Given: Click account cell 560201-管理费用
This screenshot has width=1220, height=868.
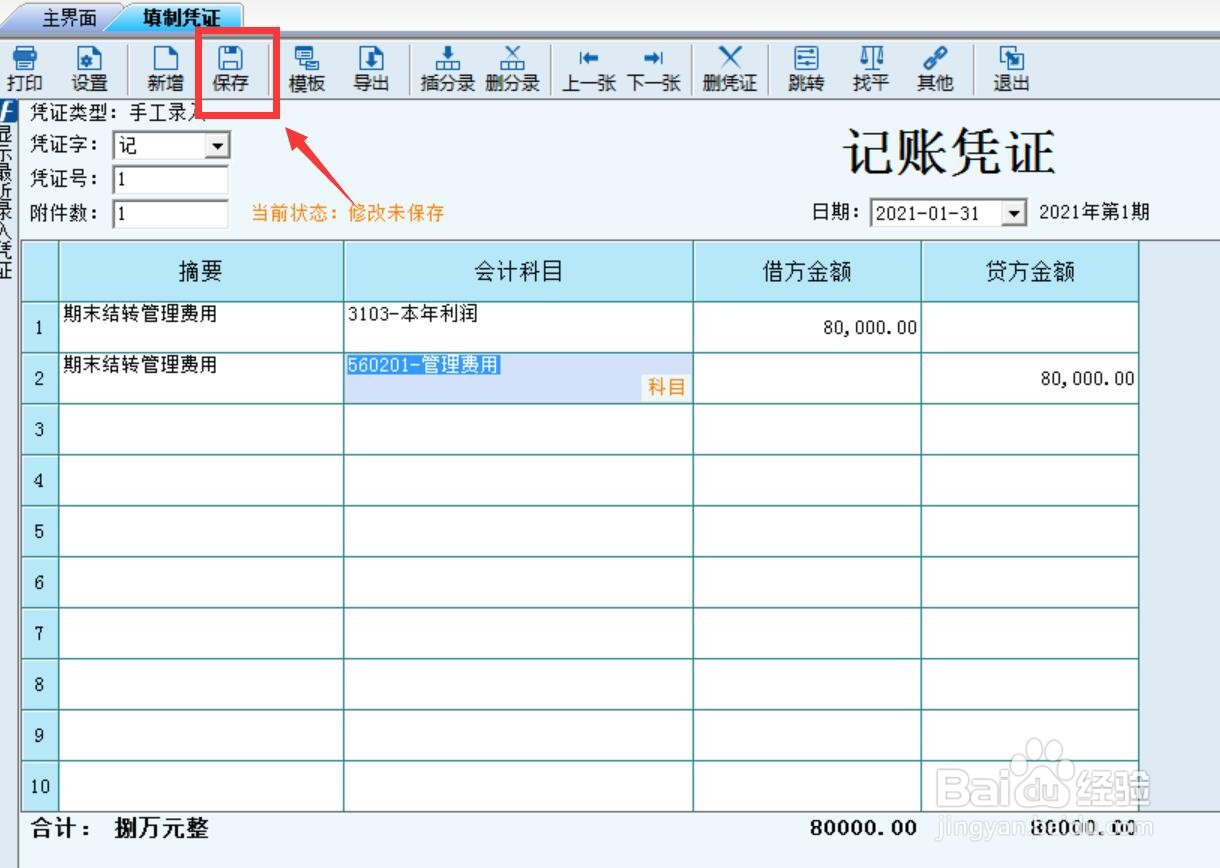Looking at the screenshot, I should tap(518, 378).
